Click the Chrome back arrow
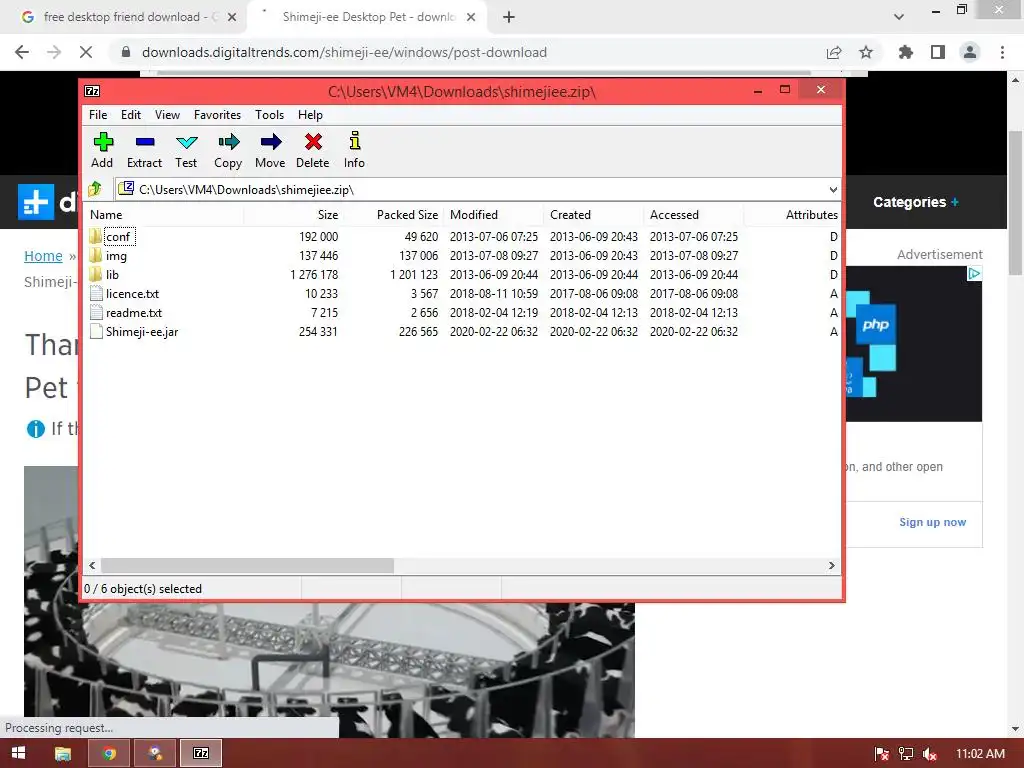Screen dimensions: 1024x768 (22, 52)
